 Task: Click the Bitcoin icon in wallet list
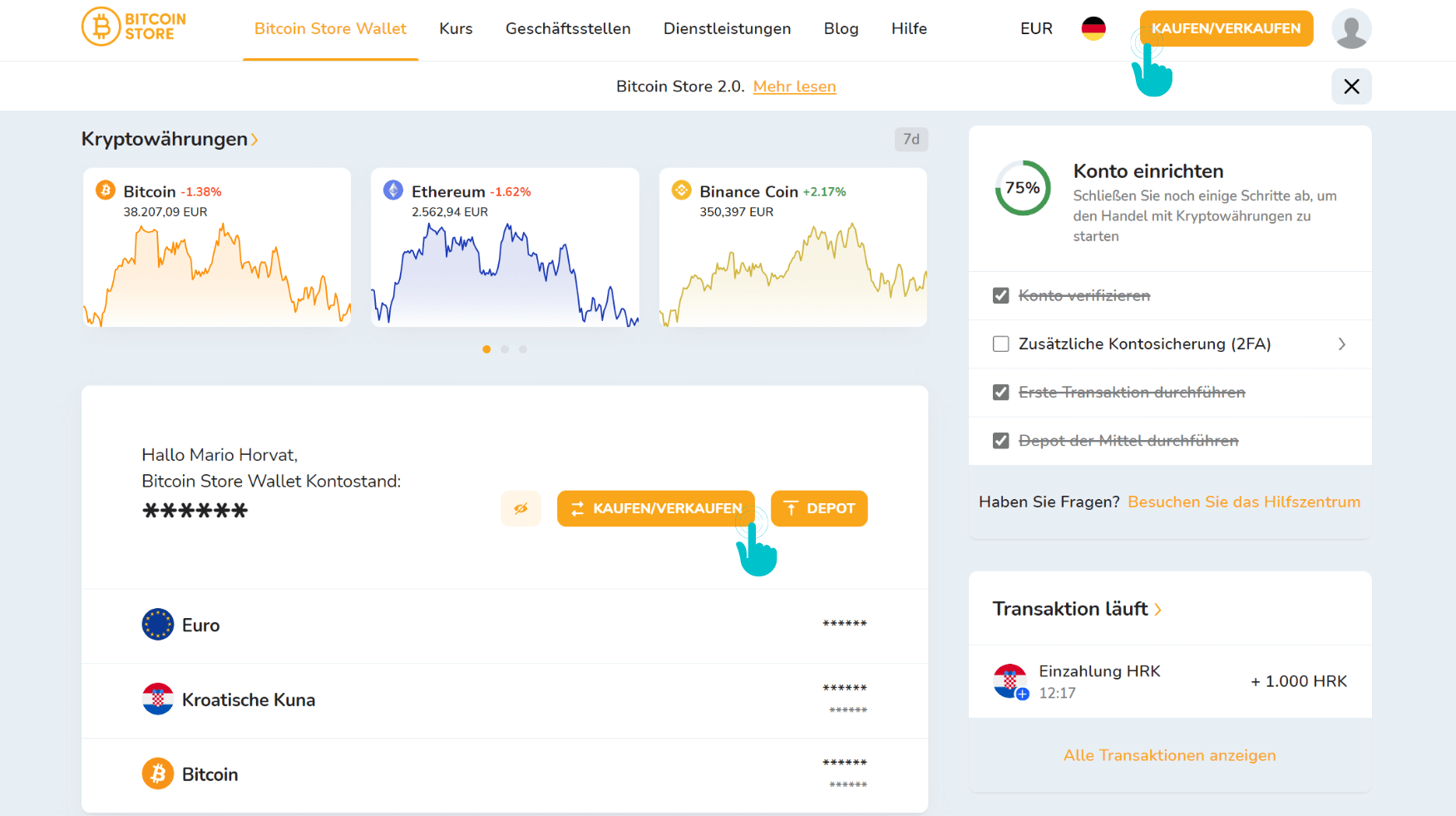pos(158,774)
